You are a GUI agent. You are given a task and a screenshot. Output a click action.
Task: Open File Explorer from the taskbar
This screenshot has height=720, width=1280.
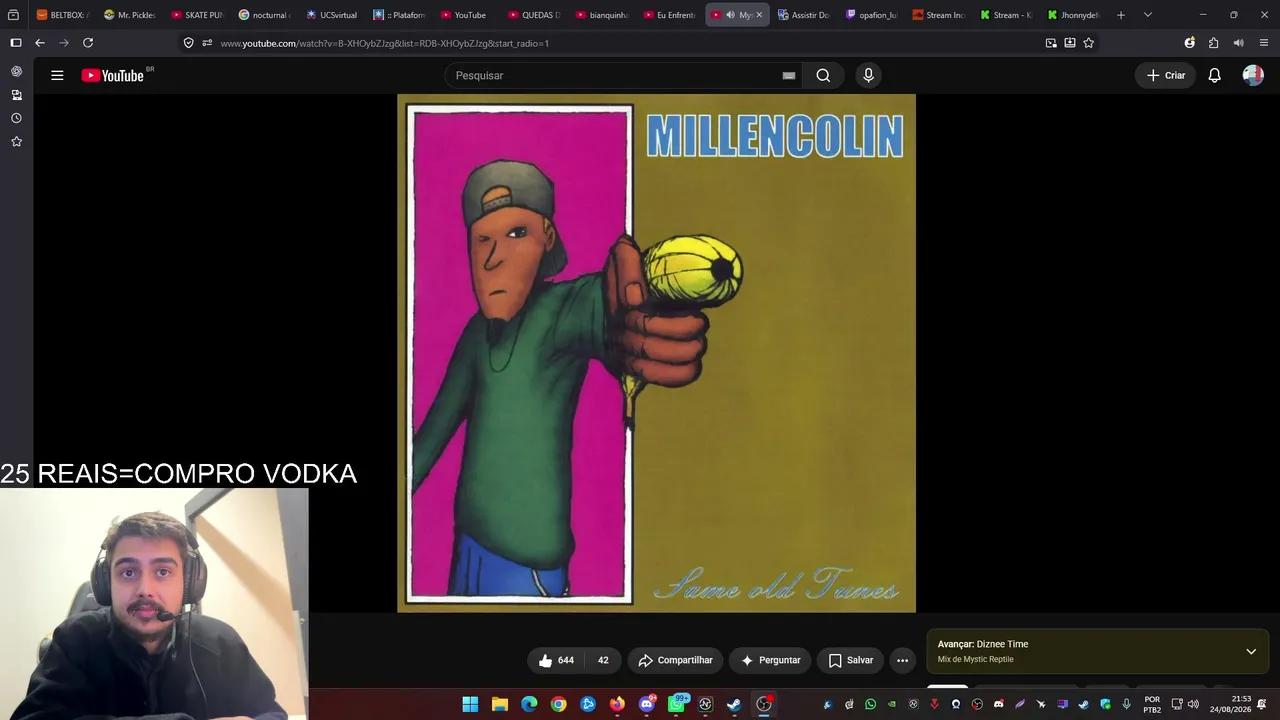point(500,704)
